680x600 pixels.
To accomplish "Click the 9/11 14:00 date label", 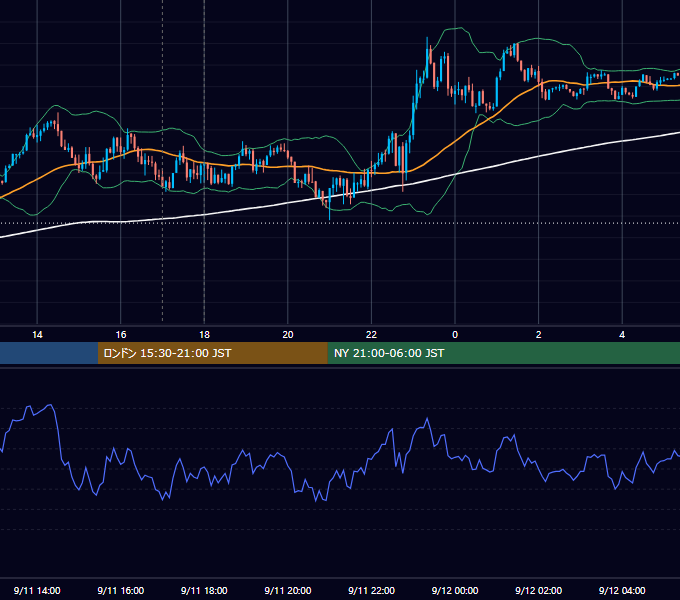I will pos(37,590).
